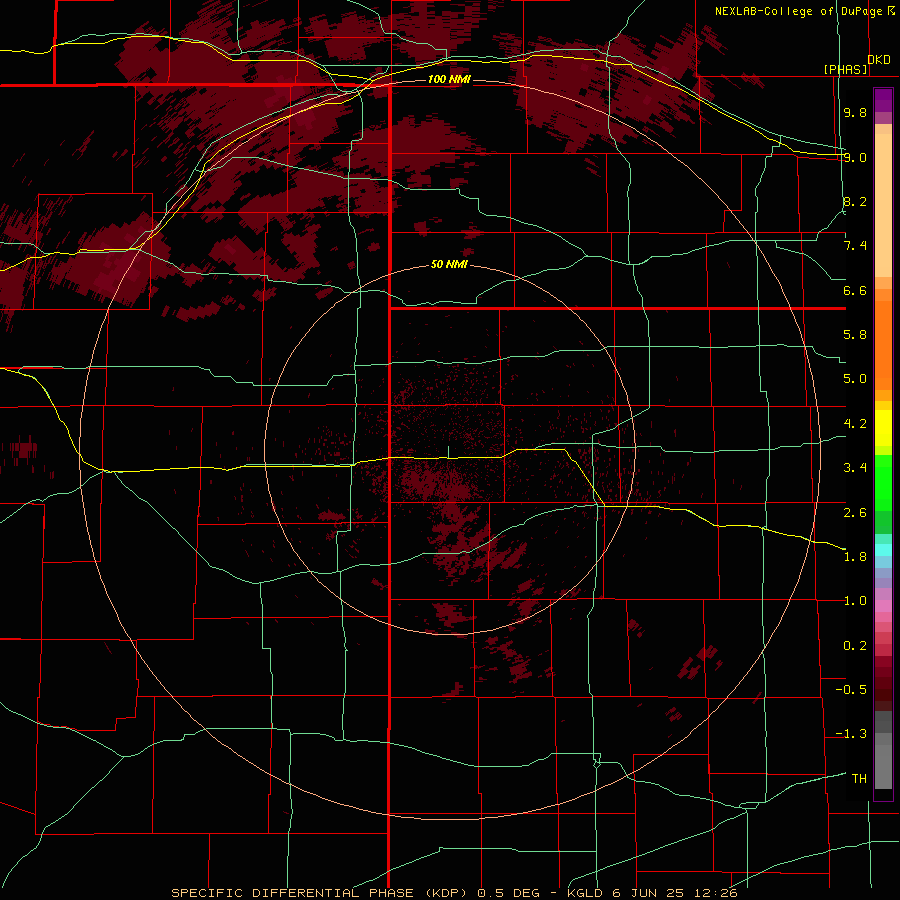Click the 1.0 scale value
900x900 pixels.
pyautogui.click(x=855, y=601)
